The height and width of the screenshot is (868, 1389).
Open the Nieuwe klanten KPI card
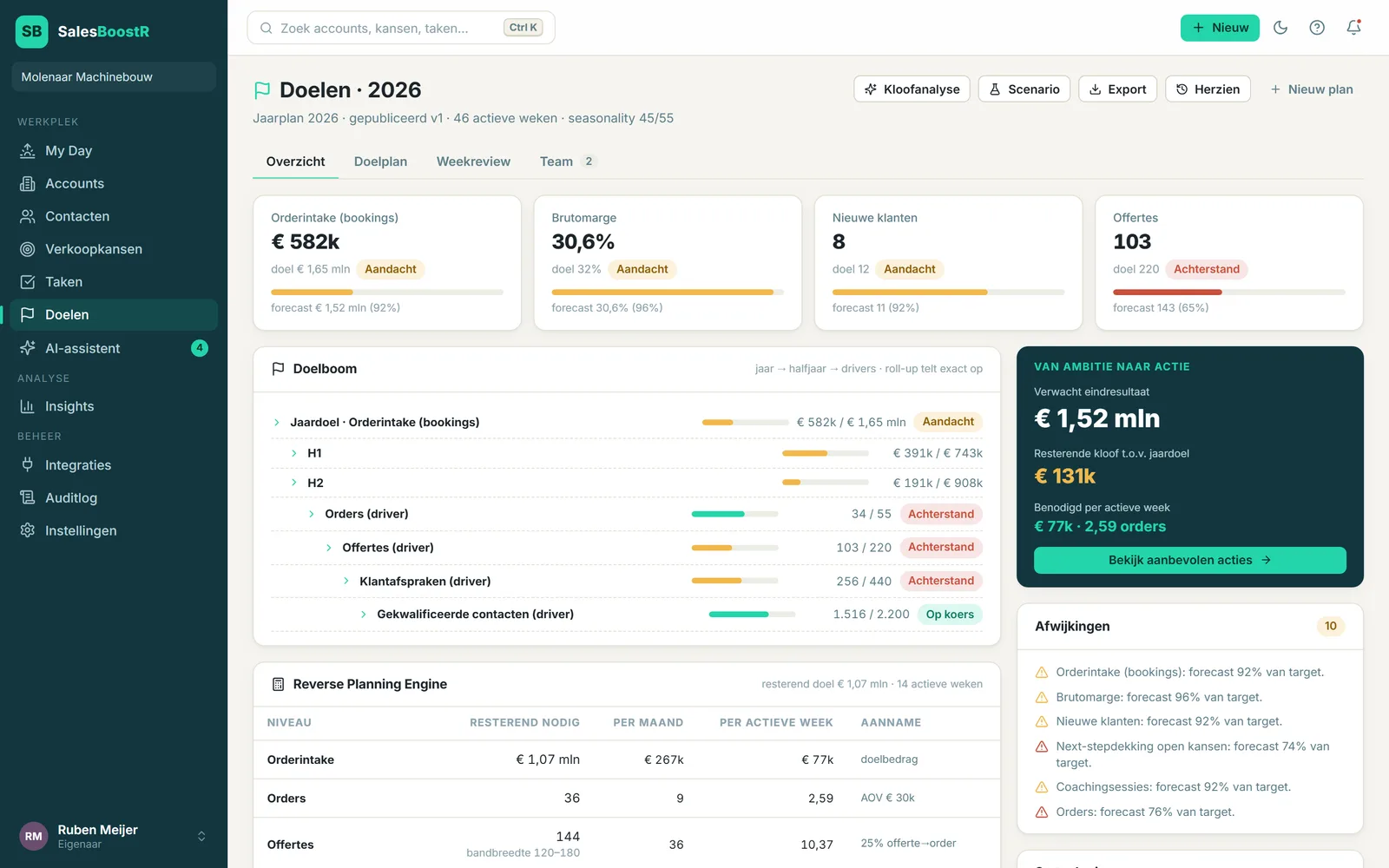(948, 262)
